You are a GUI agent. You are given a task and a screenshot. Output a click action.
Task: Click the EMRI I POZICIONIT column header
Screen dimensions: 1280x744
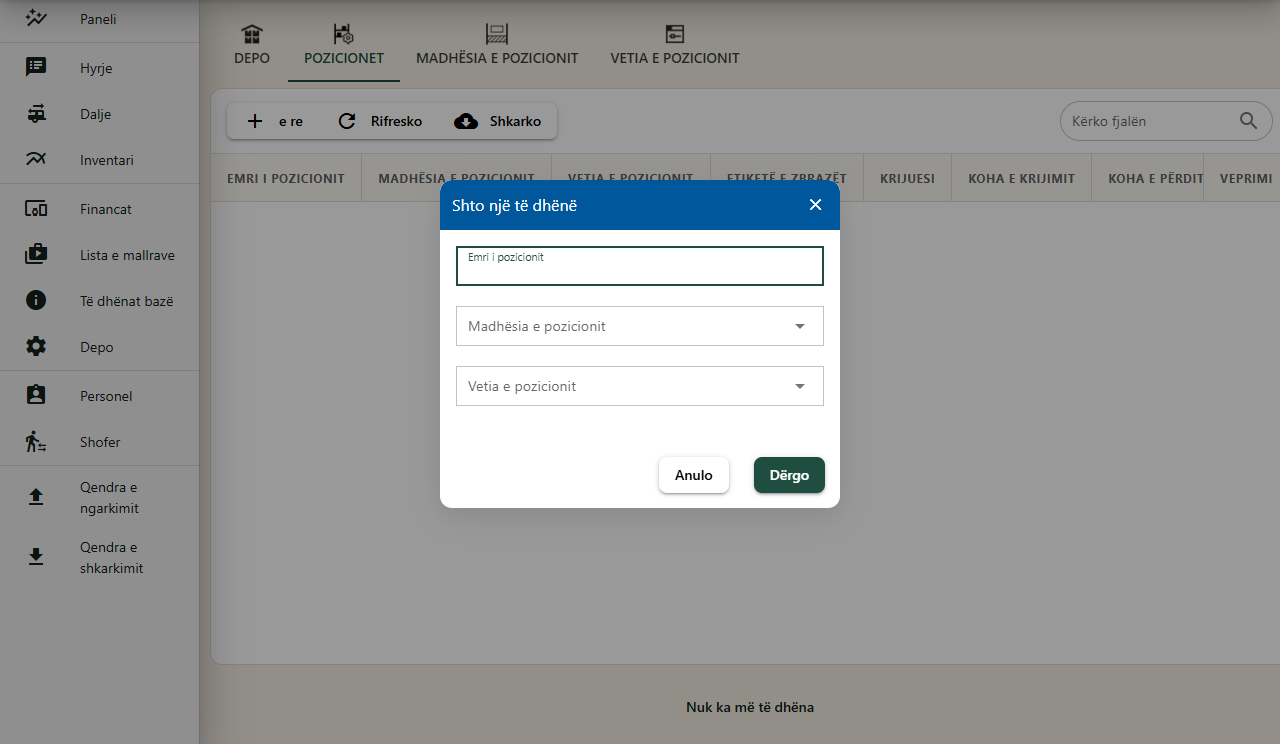pyautogui.click(x=286, y=178)
